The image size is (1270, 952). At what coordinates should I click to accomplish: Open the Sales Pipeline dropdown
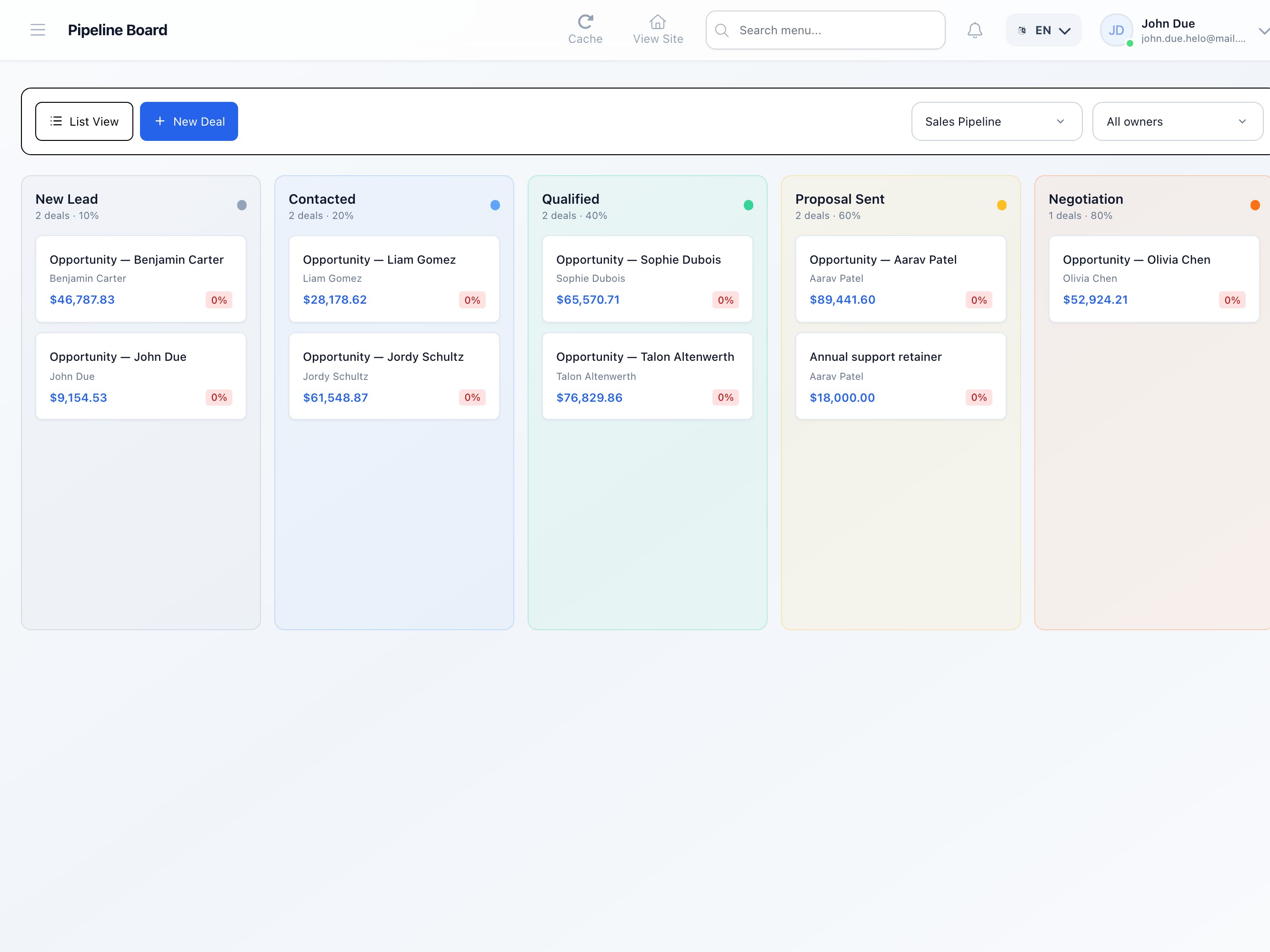coord(997,121)
